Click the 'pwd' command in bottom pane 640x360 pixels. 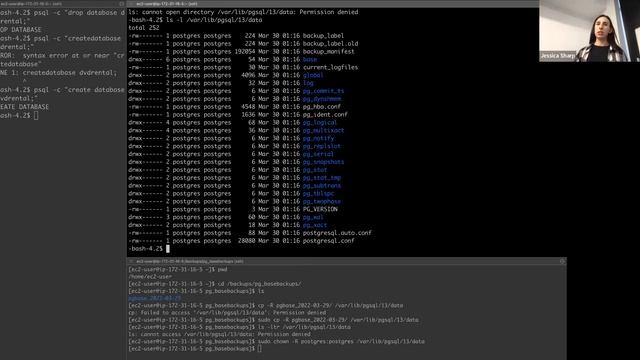pos(222,270)
